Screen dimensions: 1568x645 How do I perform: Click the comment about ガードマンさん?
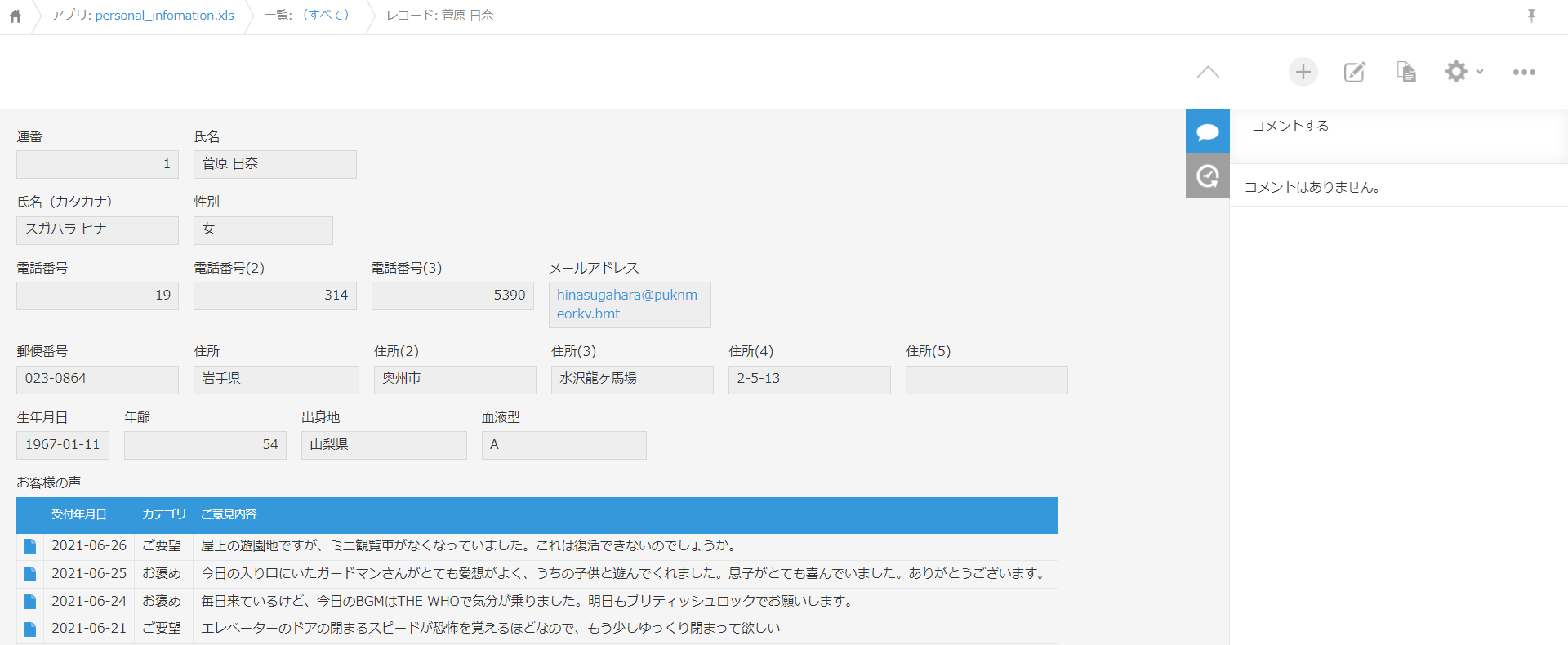coord(625,573)
